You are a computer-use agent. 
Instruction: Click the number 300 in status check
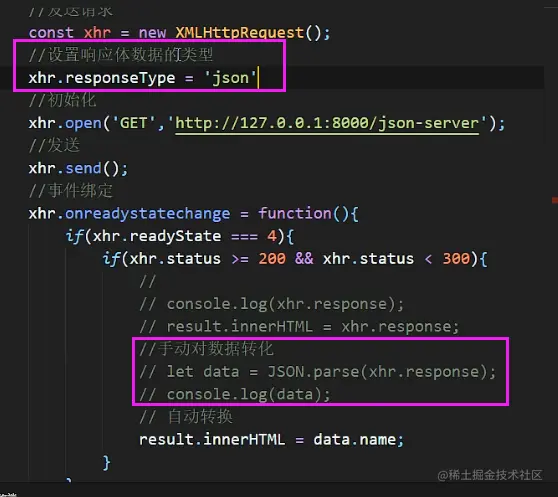coord(456,259)
